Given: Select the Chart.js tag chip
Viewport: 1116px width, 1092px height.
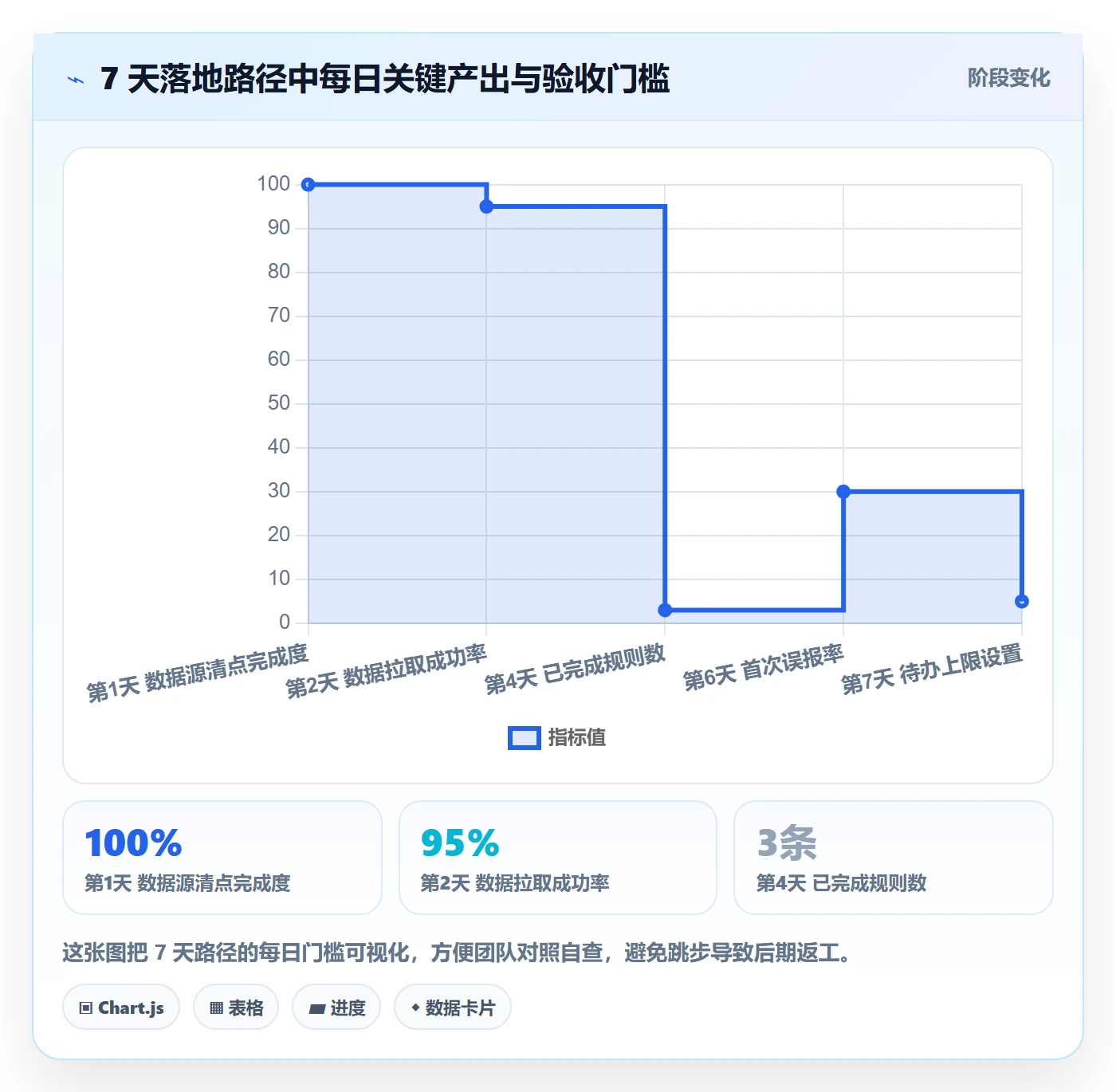Looking at the screenshot, I should (x=121, y=1008).
